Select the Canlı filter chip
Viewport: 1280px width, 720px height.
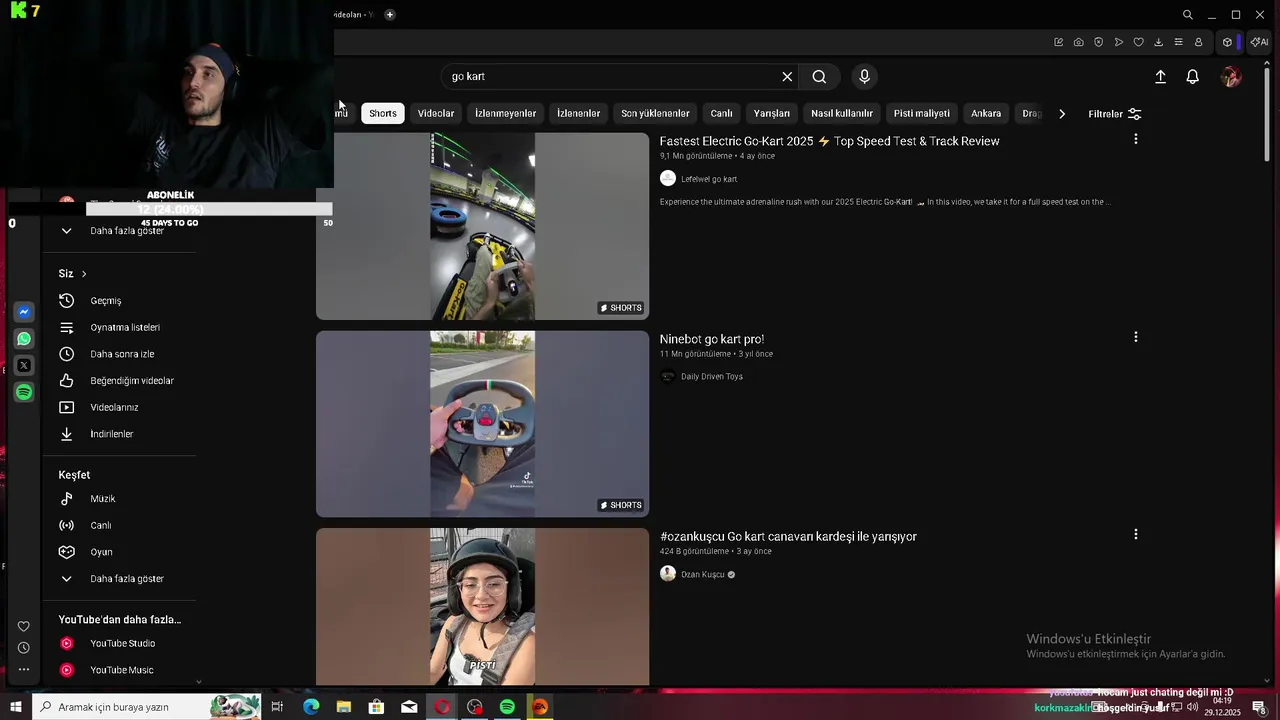pos(721,114)
